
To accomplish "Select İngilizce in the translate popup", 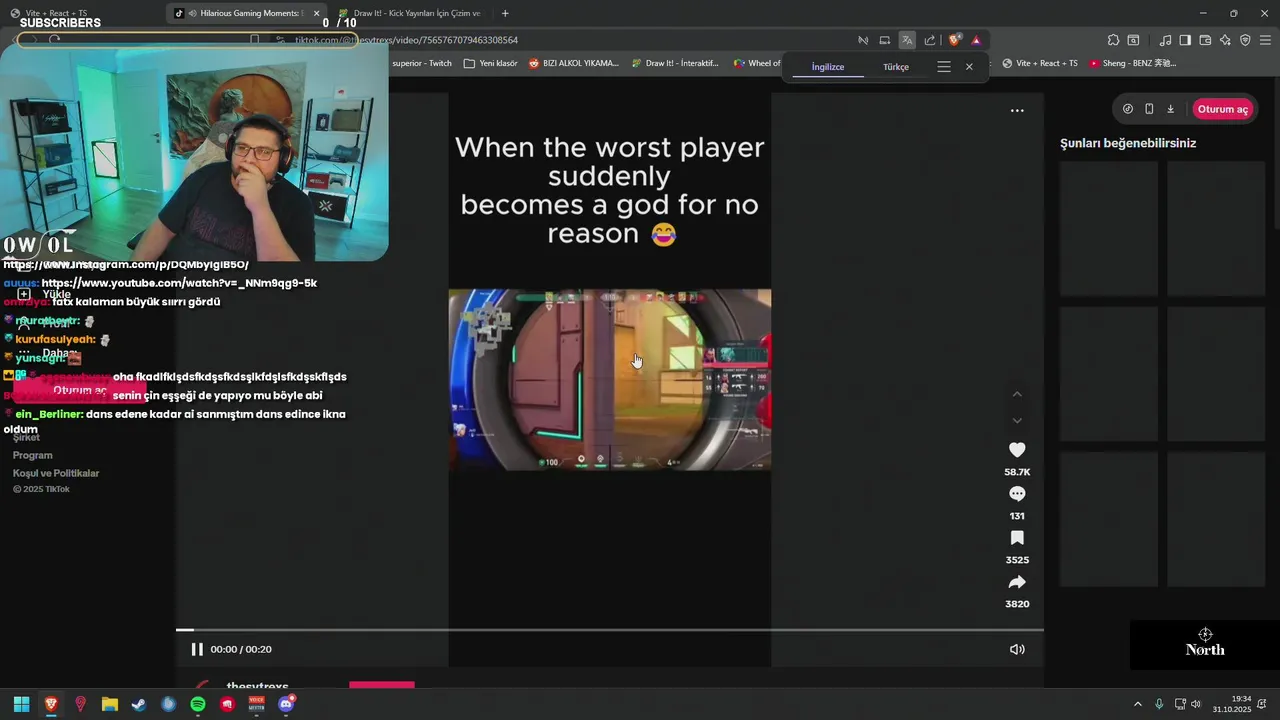I will [x=828, y=67].
